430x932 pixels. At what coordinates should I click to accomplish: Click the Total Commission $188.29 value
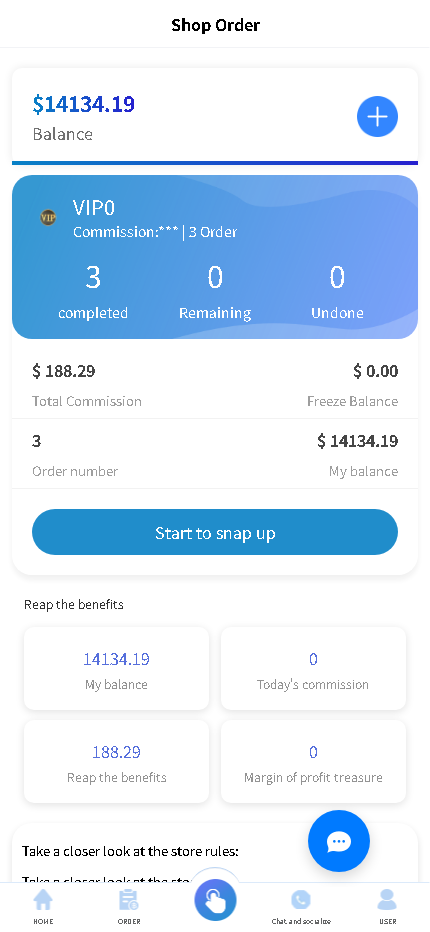point(64,371)
